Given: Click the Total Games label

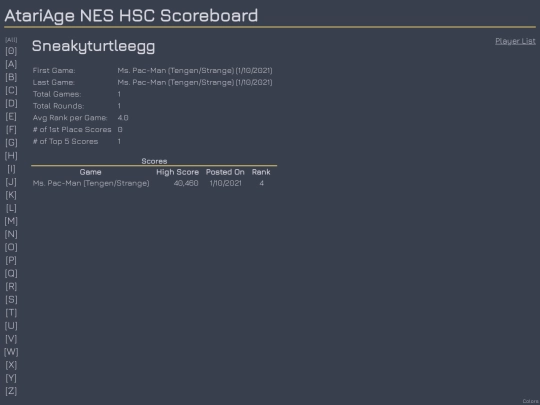Looking at the screenshot, I should 57,94.
